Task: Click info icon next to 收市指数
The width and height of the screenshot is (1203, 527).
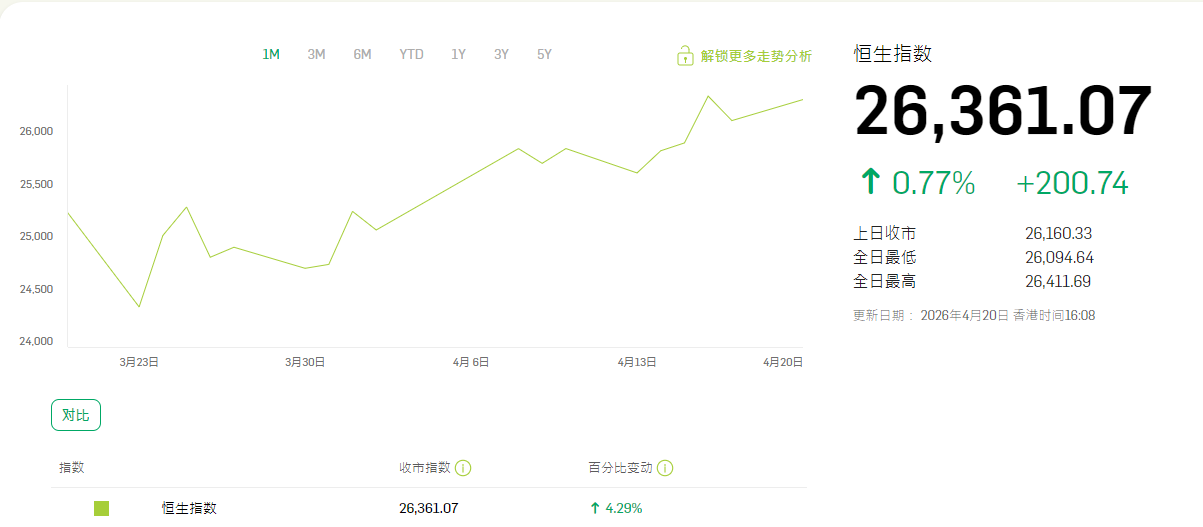Action: (x=464, y=468)
